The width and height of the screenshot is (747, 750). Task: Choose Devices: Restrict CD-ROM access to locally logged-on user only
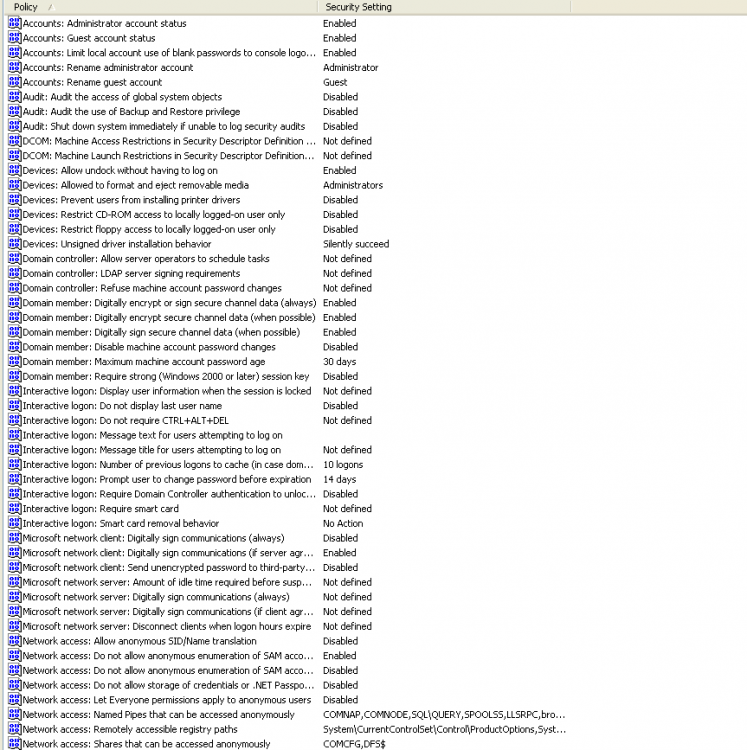(x=154, y=214)
